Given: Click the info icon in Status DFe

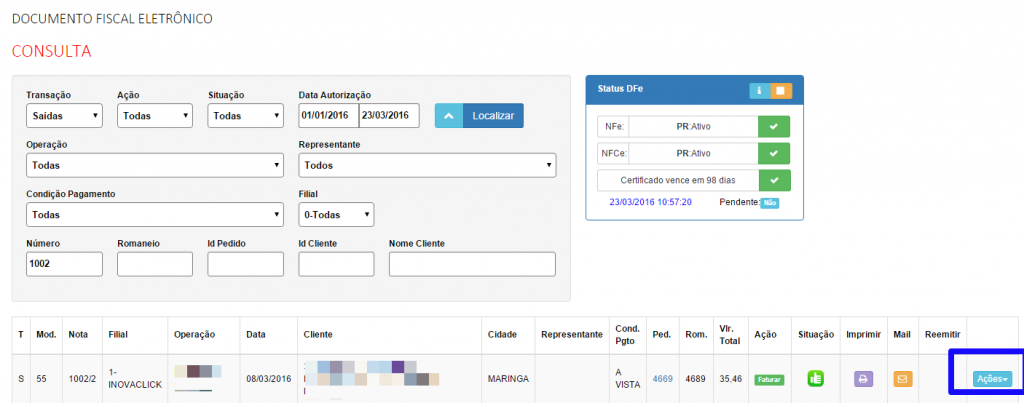Looking at the screenshot, I should click(760, 90).
